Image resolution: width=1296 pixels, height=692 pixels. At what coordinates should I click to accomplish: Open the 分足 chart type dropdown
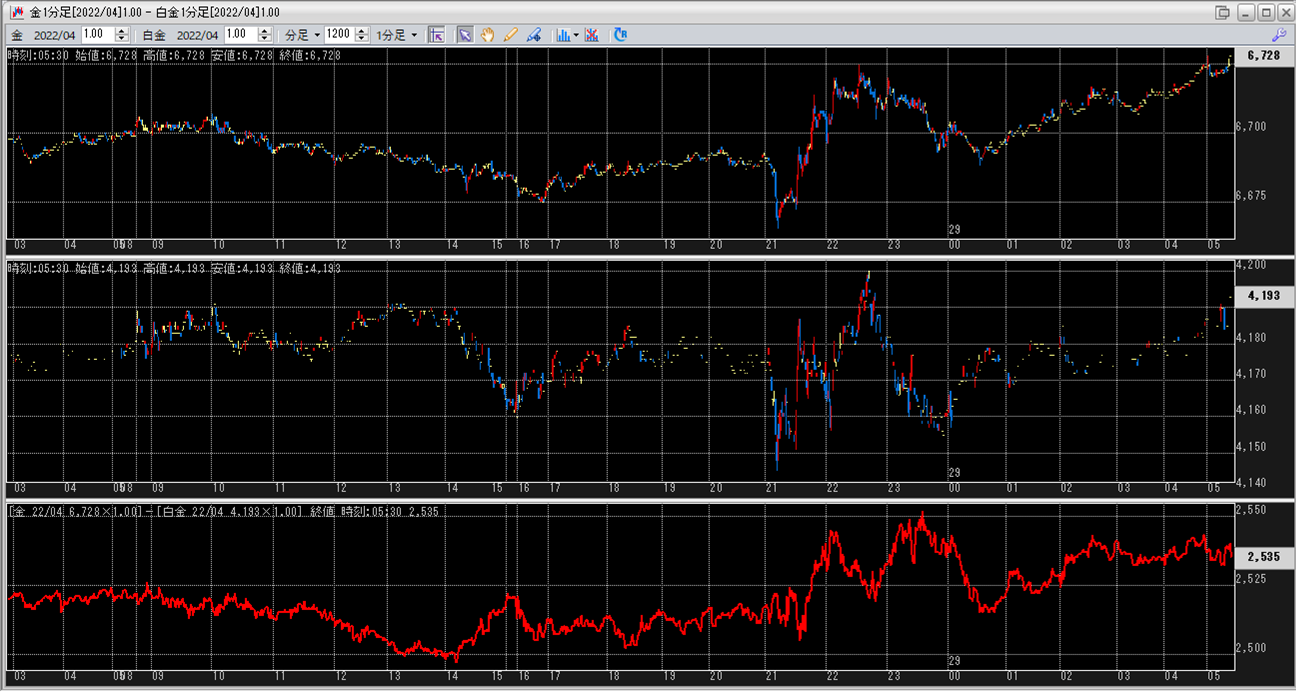(x=303, y=35)
